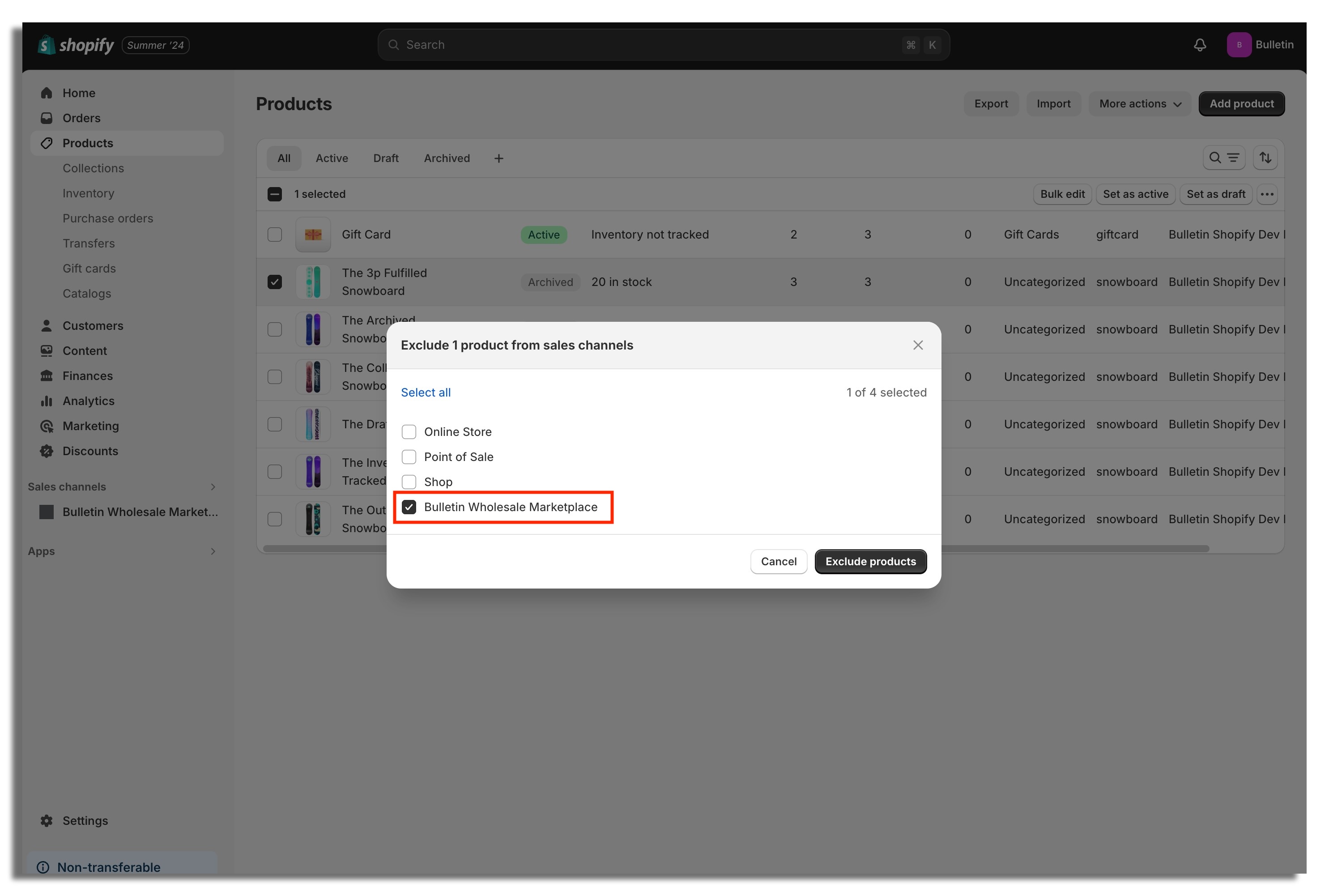
Task: Click the Home house icon in sidebar
Action: tap(47, 93)
